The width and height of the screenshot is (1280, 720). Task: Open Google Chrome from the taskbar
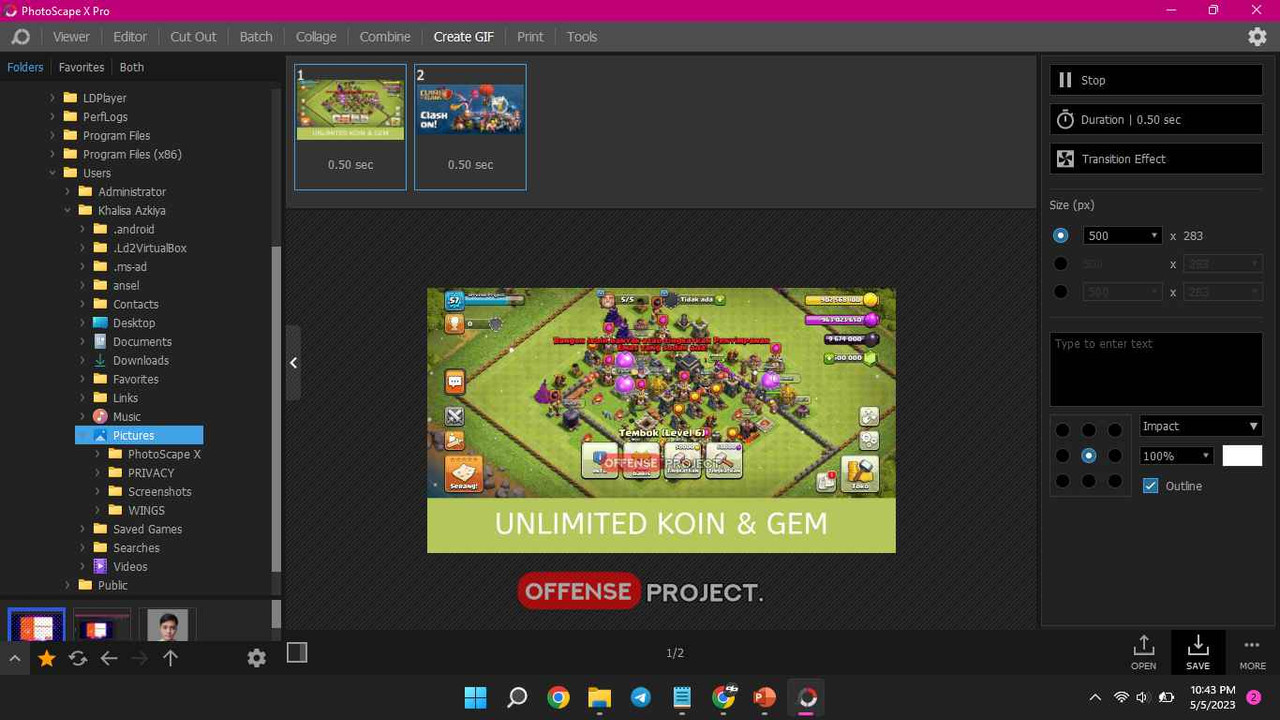point(558,697)
